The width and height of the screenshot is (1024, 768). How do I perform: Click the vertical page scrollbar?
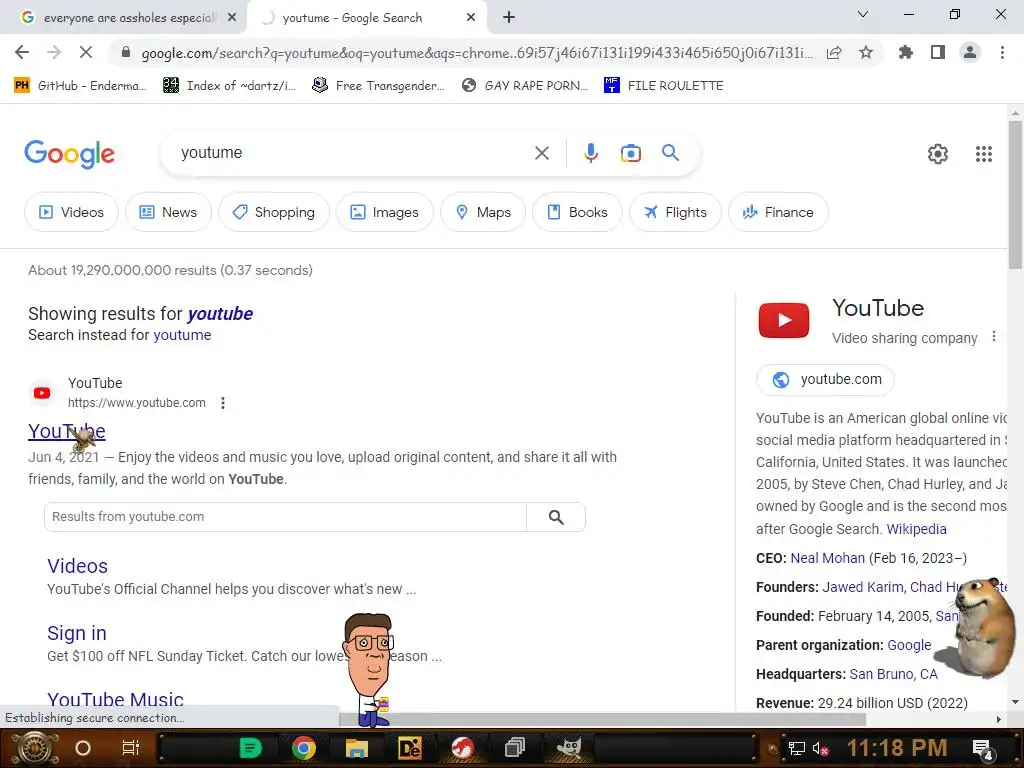tap(1015, 193)
